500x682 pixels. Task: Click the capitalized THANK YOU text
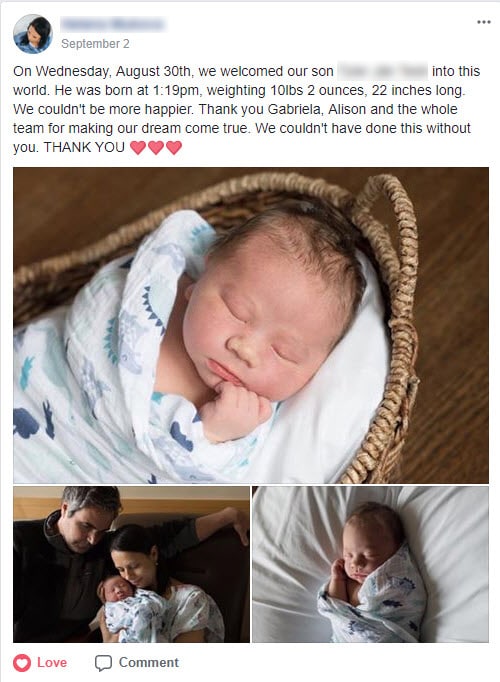pyautogui.click(x=84, y=147)
